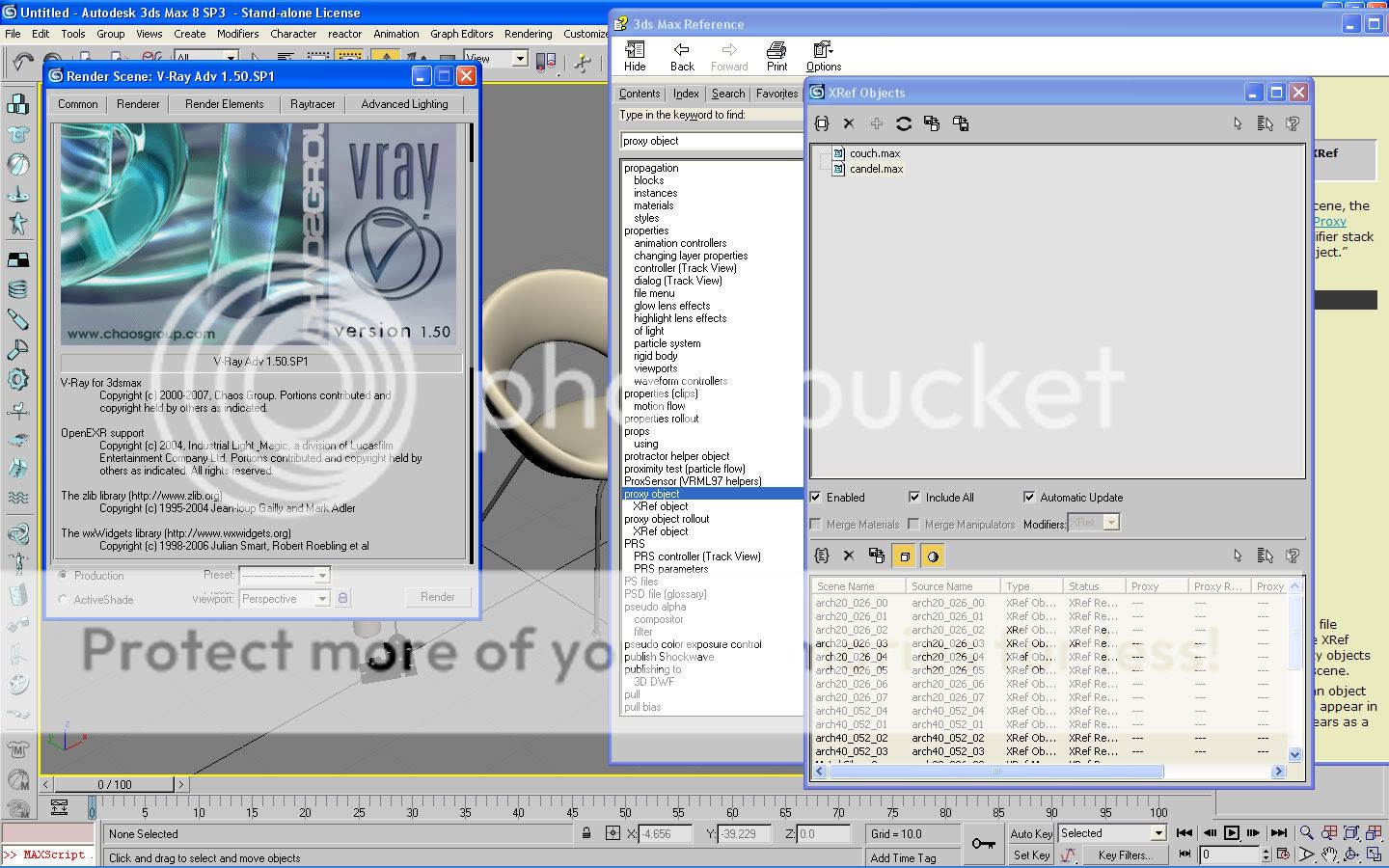1389x868 pixels.
Task: Toggle Auto Key button
Action: [x=1031, y=833]
